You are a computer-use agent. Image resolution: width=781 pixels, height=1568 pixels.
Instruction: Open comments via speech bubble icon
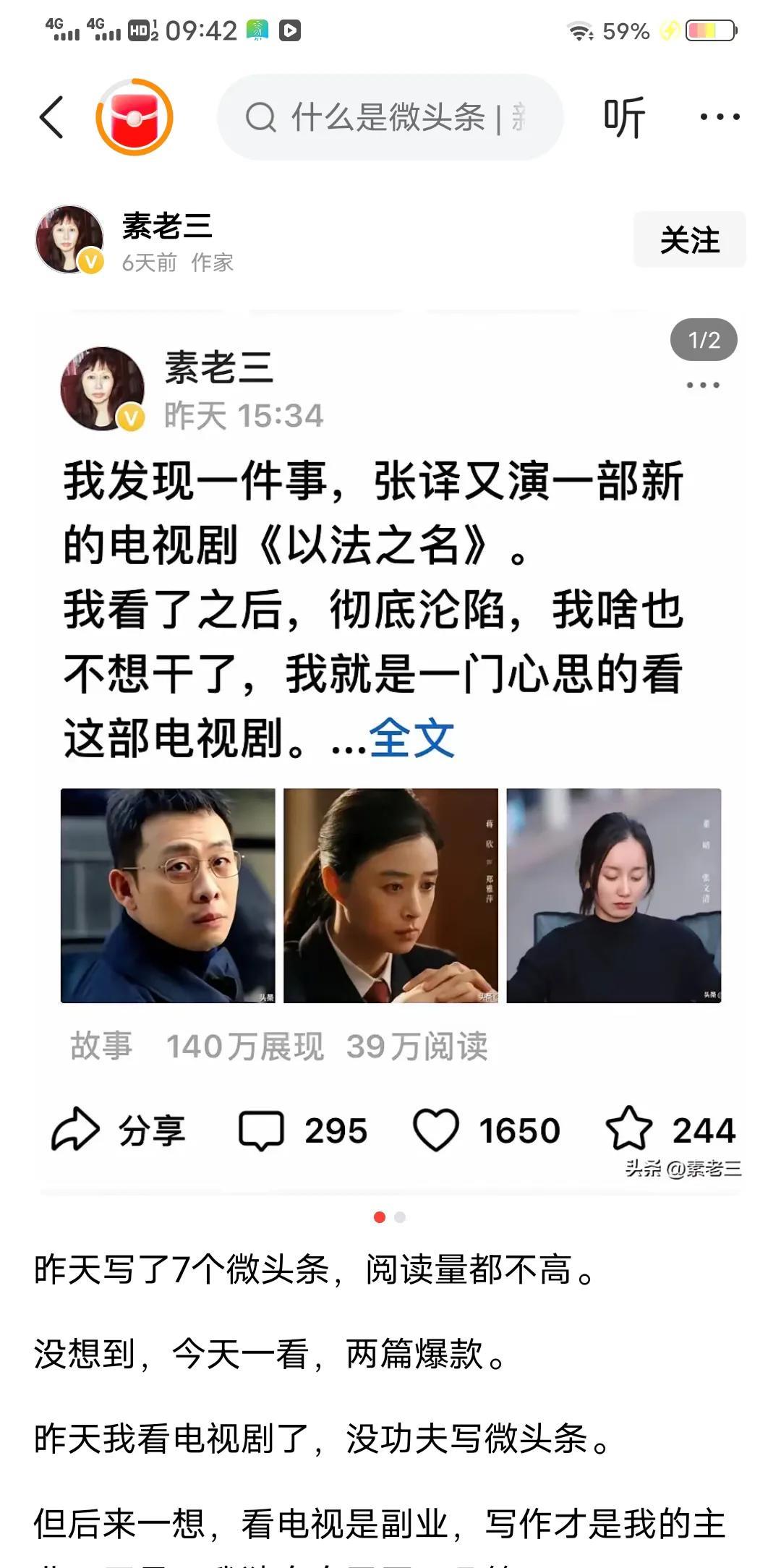[x=261, y=1130]
